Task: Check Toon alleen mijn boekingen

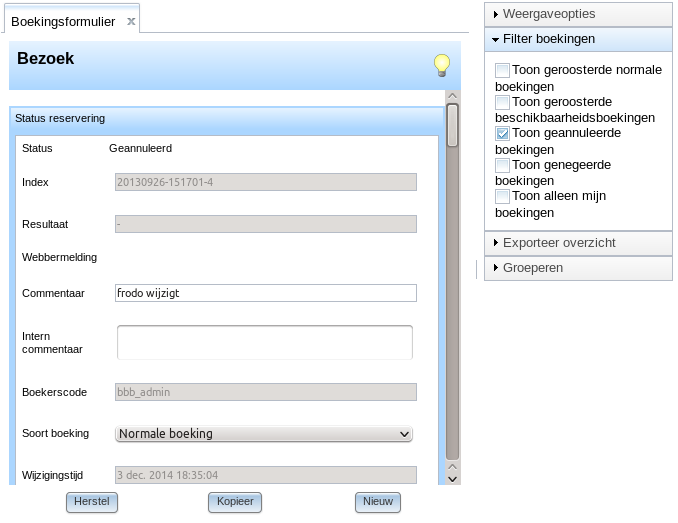Action: click(502, 196)
